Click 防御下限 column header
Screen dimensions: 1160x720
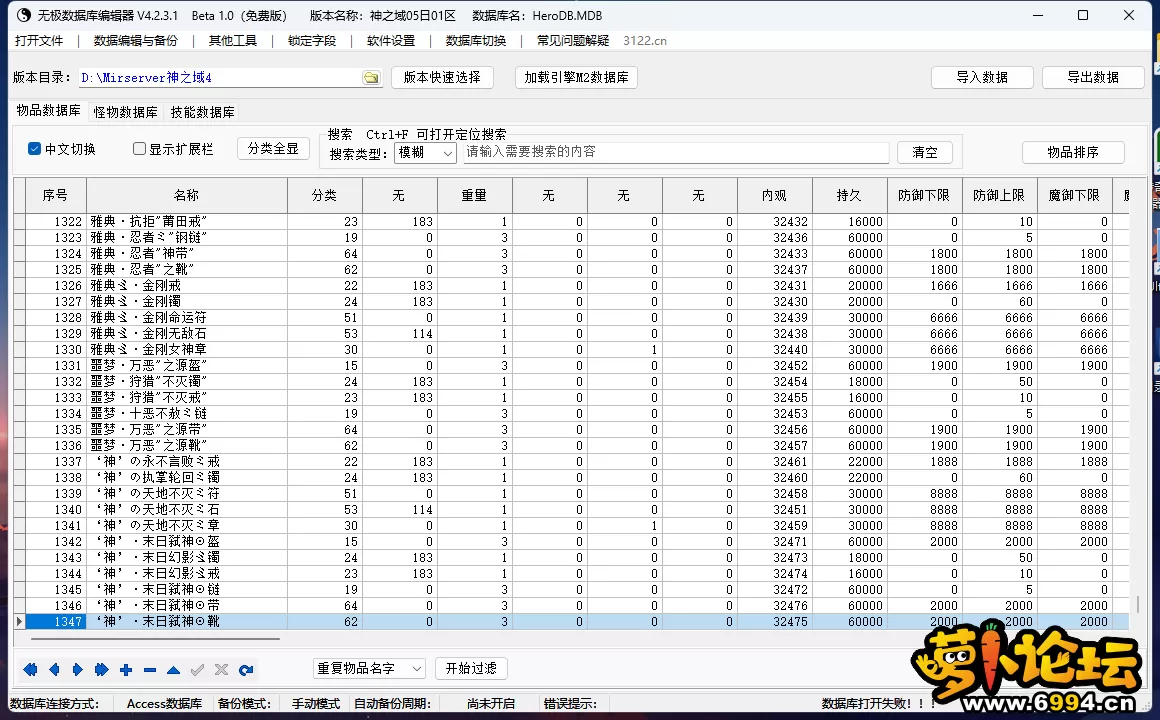coord(924,195)
